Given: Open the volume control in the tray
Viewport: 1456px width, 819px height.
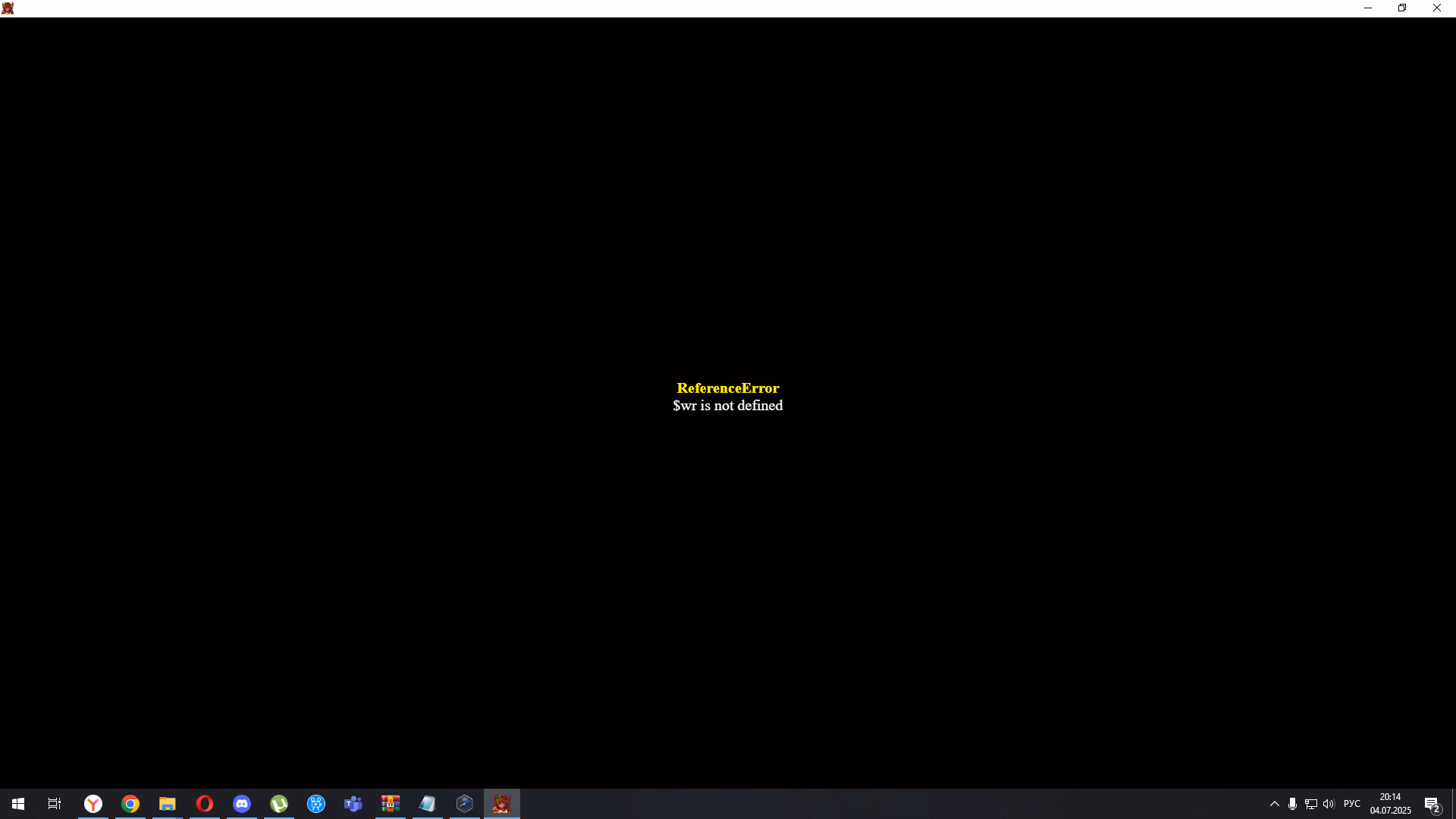Looking at the screenshot, I should (x=1329, y=804).
